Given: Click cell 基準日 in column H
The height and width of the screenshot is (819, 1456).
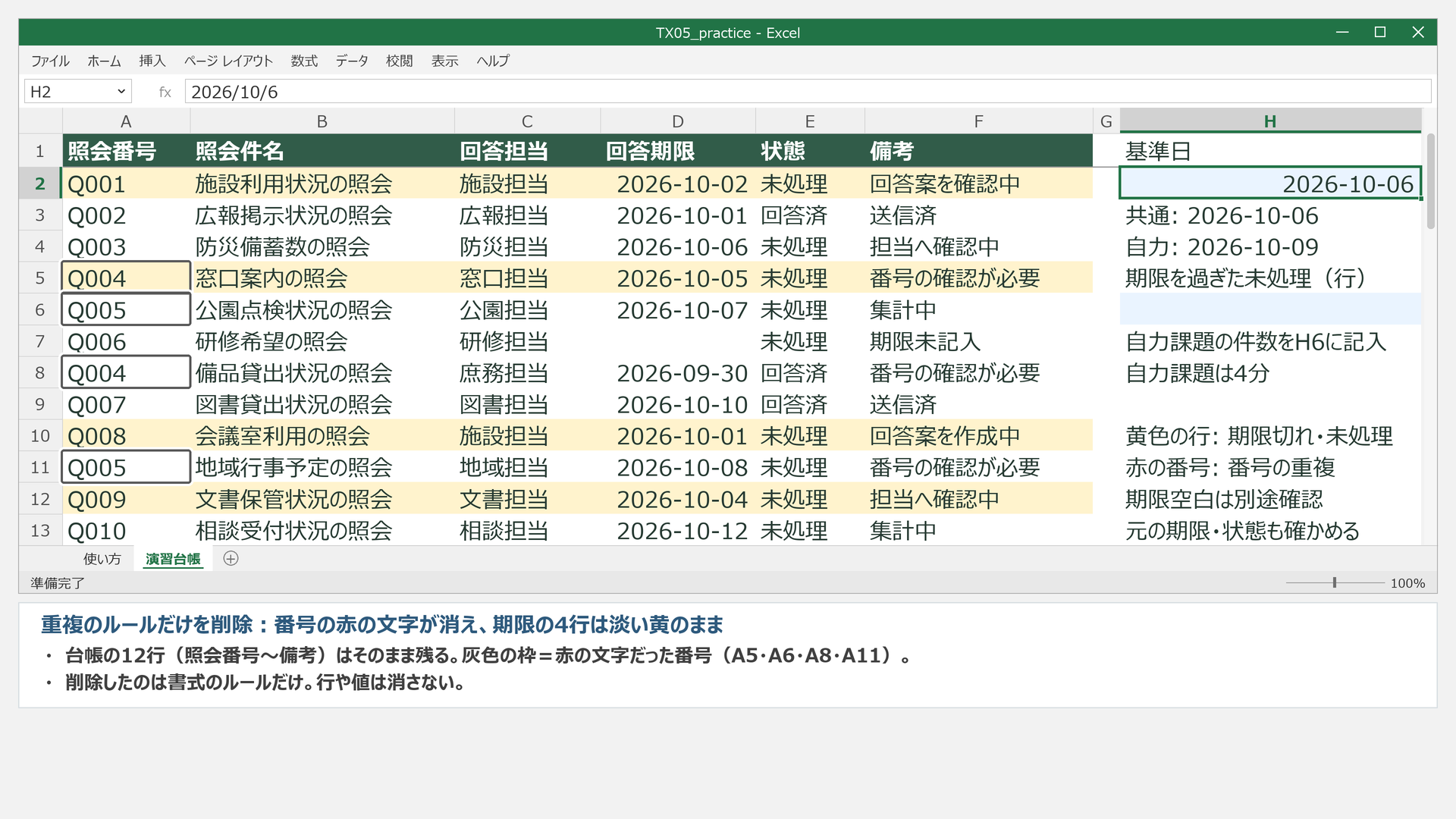Looking at the screenshot, I should pyautogui.click(x=1270, y=151).
